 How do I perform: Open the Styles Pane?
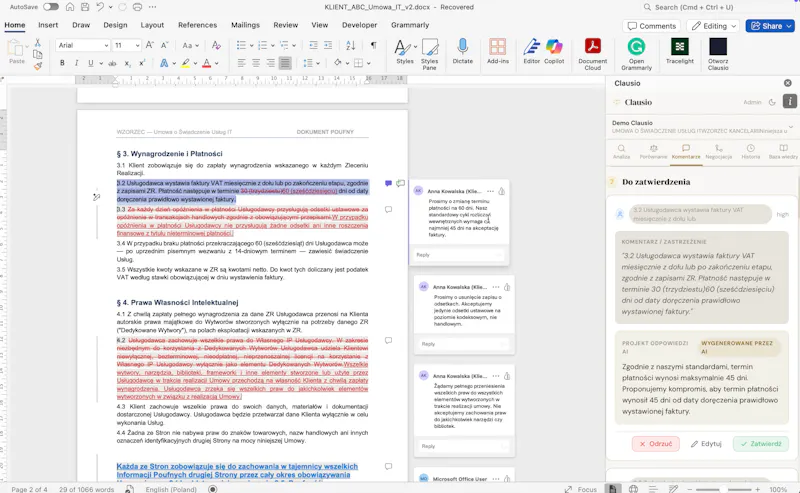[x=430, y=54]
